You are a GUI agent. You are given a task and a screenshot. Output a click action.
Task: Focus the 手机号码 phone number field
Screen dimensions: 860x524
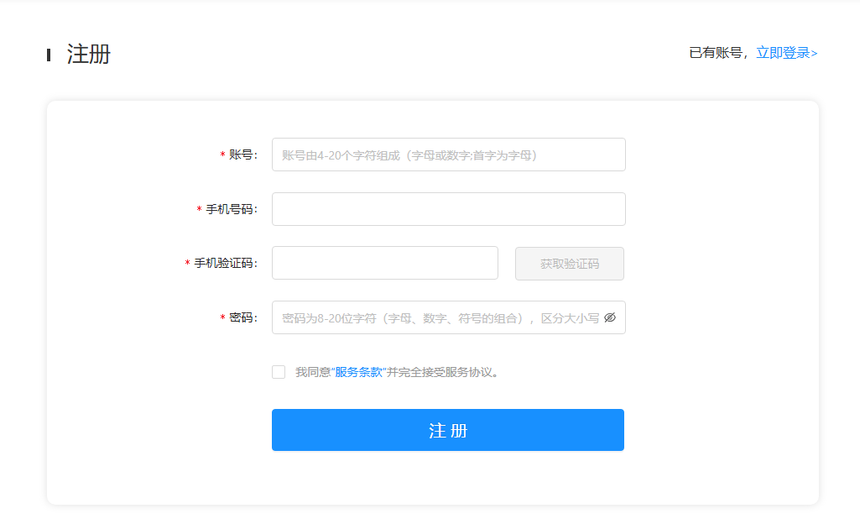(448, 209)
